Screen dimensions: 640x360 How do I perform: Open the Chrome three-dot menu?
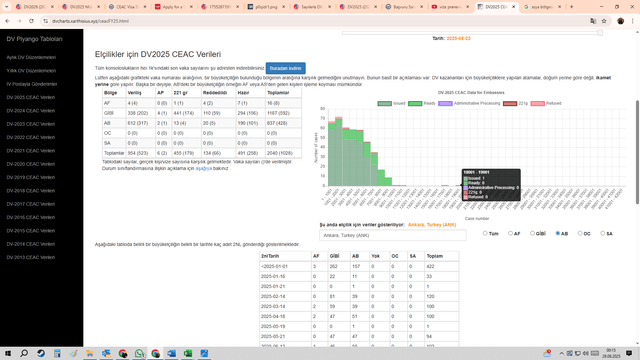632,21
